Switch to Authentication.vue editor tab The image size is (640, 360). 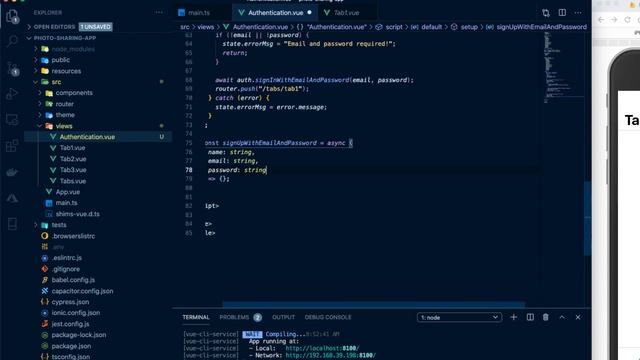pos(276,13)
